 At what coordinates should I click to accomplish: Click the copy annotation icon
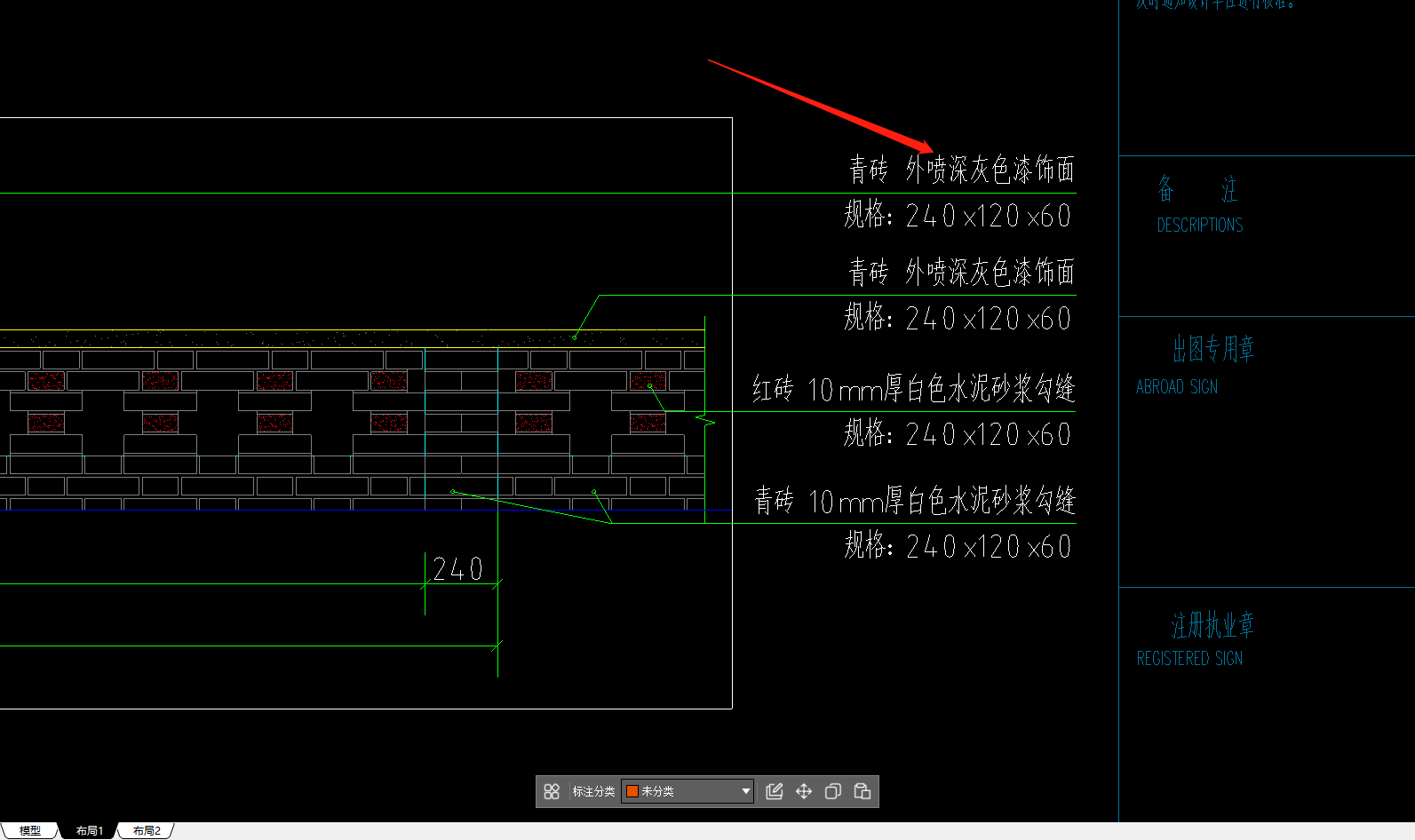(833, 791)
